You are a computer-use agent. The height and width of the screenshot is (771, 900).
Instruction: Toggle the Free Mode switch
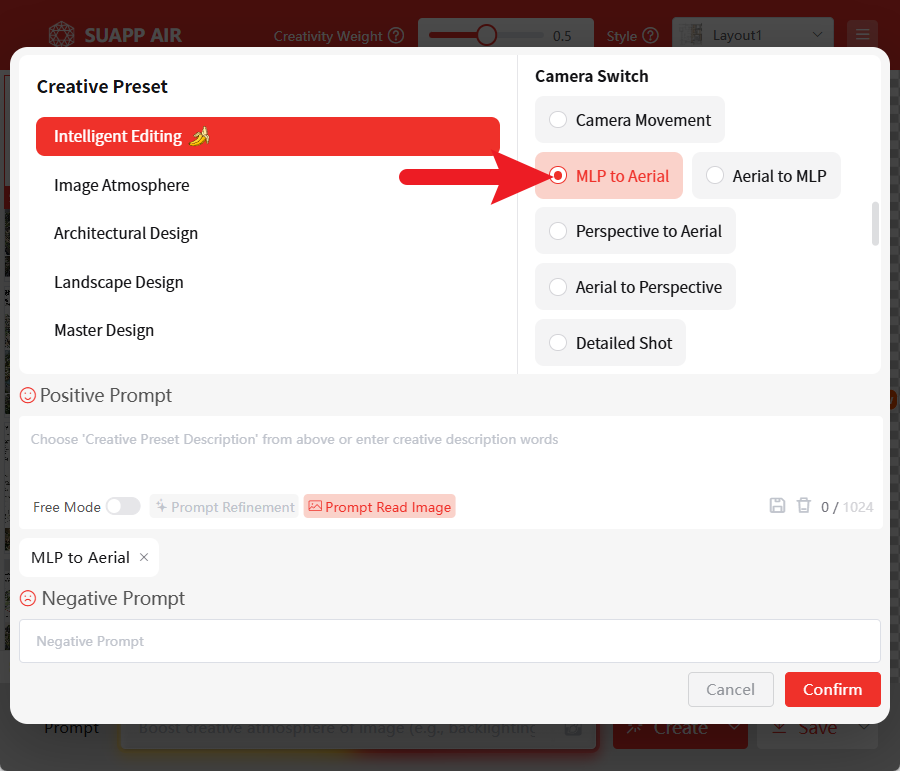coord(123,507)
